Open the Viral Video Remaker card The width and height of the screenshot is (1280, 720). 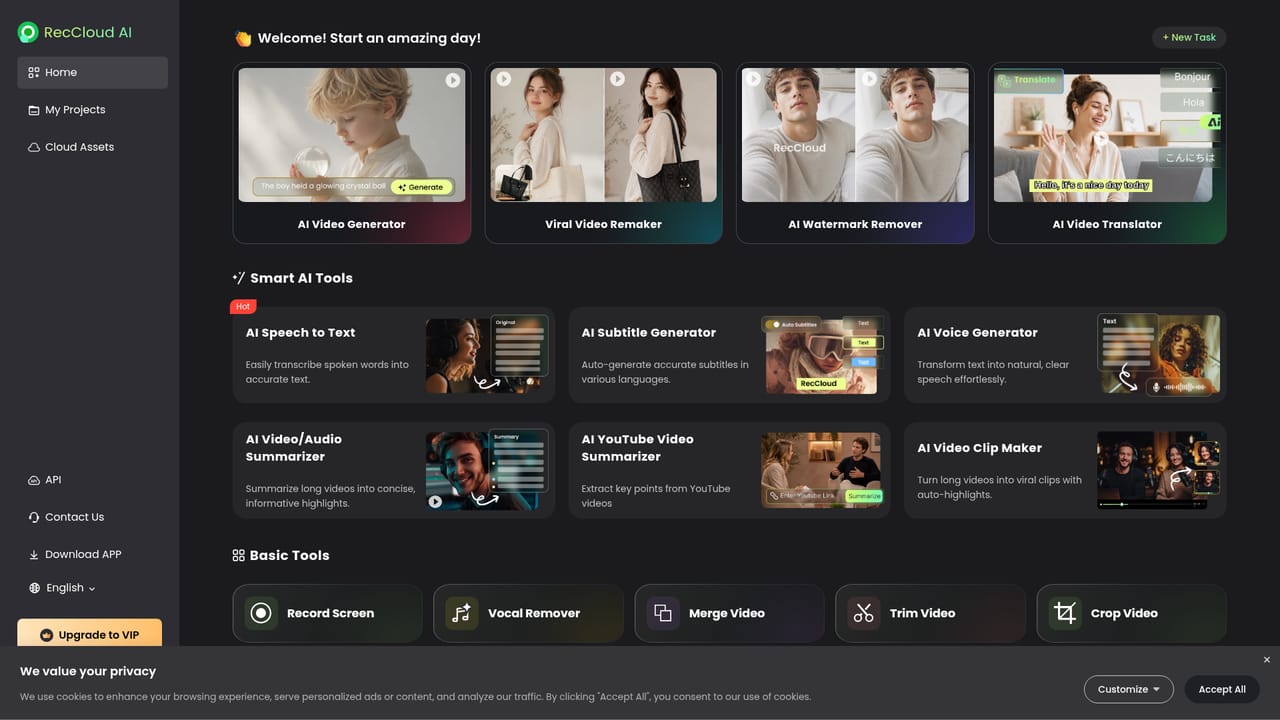pyautogui.click(x=603, y=153)
